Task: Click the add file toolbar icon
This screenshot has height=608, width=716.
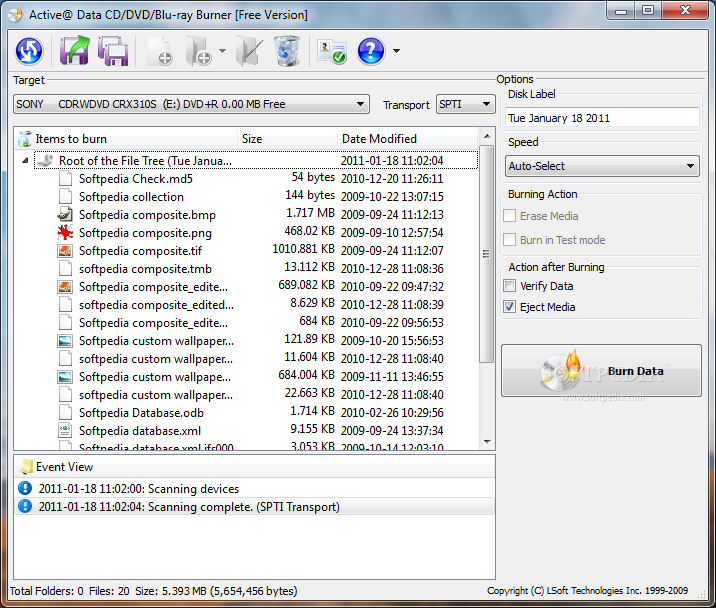Action: 159,52
